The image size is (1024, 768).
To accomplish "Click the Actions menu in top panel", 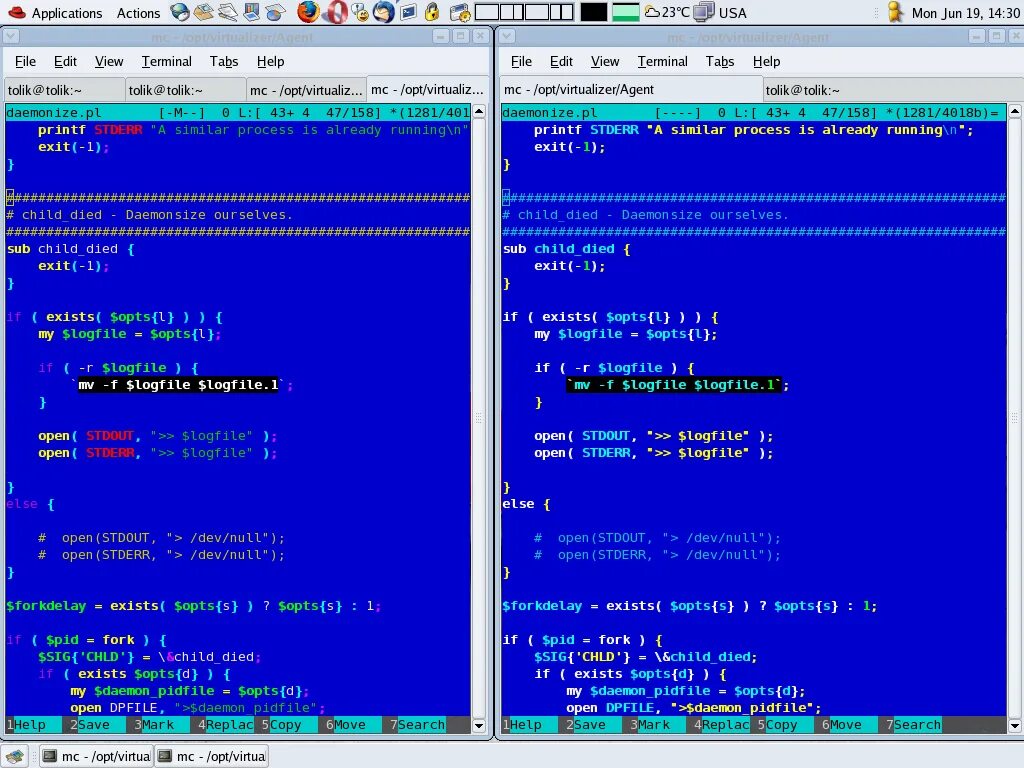I will 138,13.
